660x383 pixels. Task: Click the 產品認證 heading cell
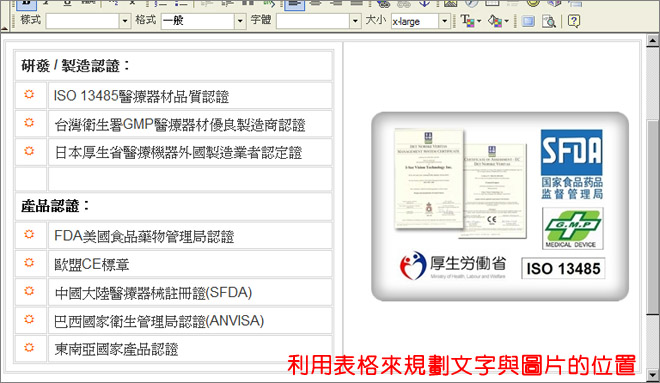(x=173, y=206)
